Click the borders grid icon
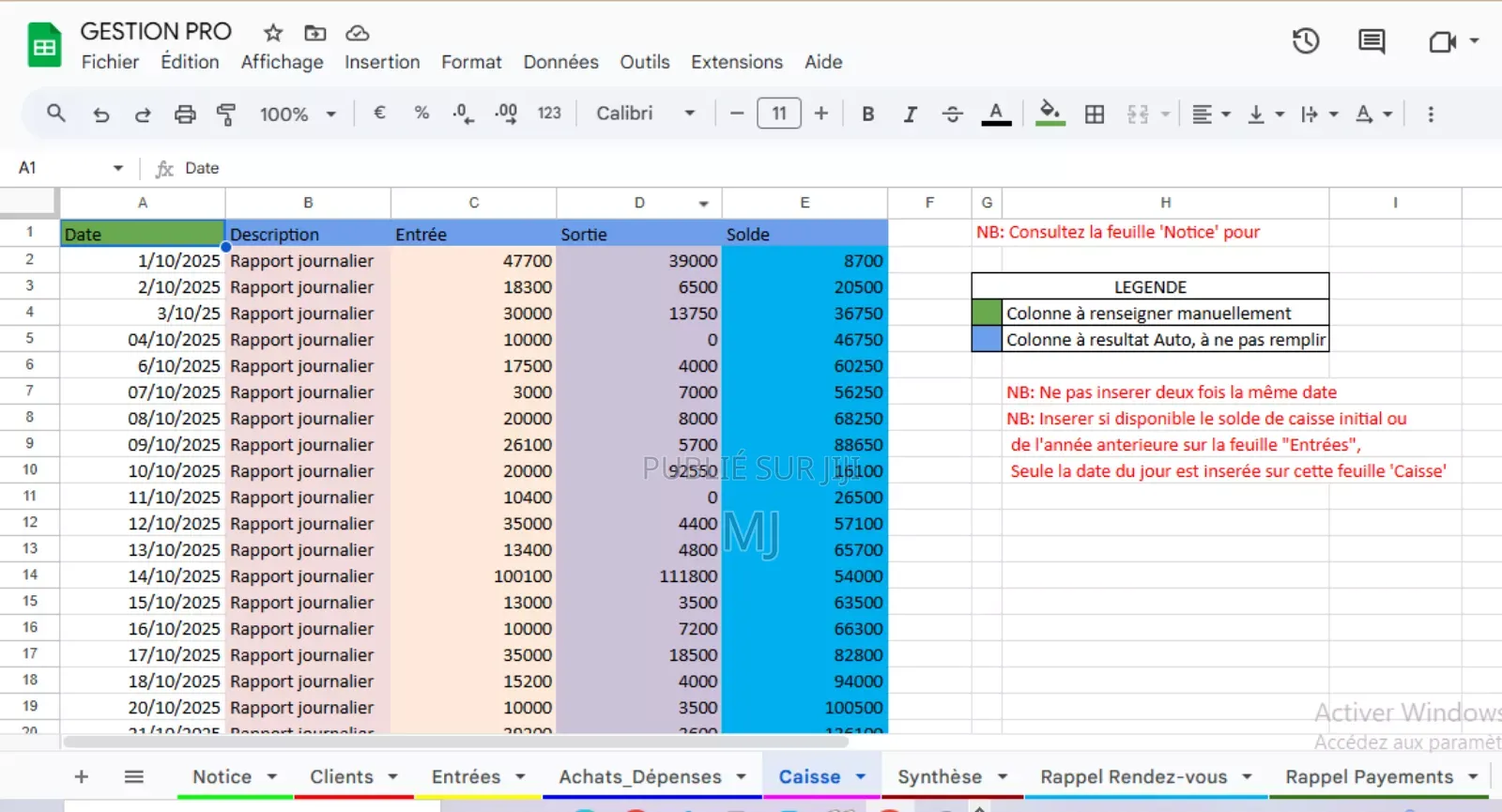This screenshot has width=1502, height=812. tap(1095, 115)
